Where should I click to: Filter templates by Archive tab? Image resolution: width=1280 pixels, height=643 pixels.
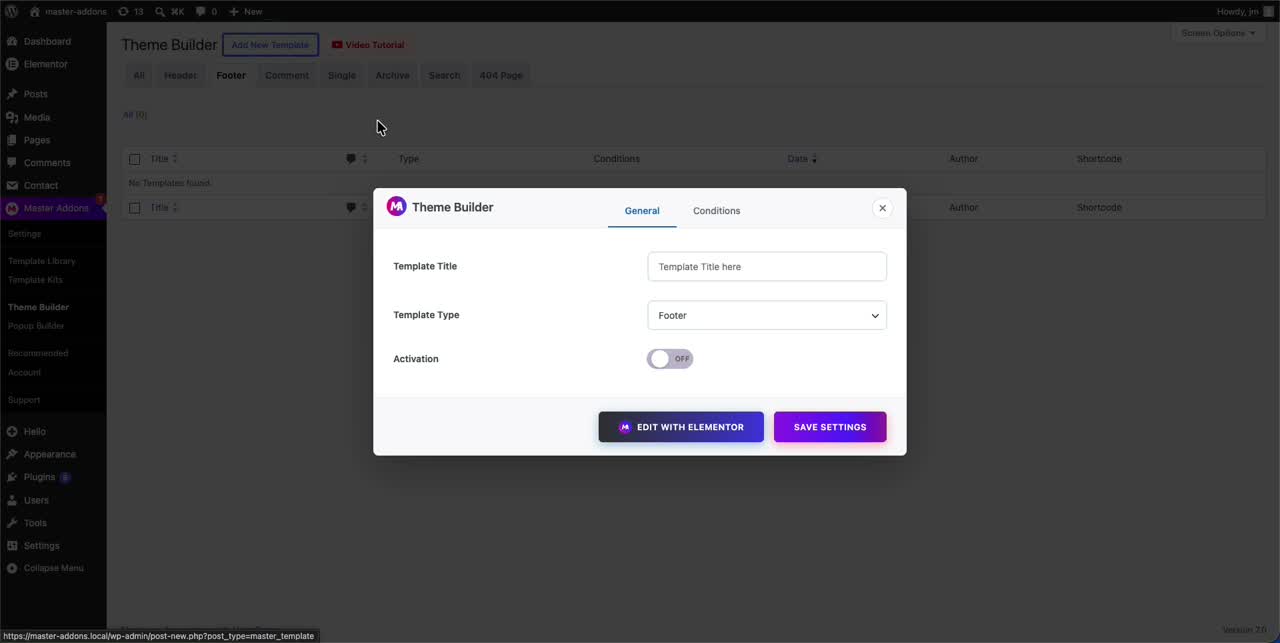[392, 75]
